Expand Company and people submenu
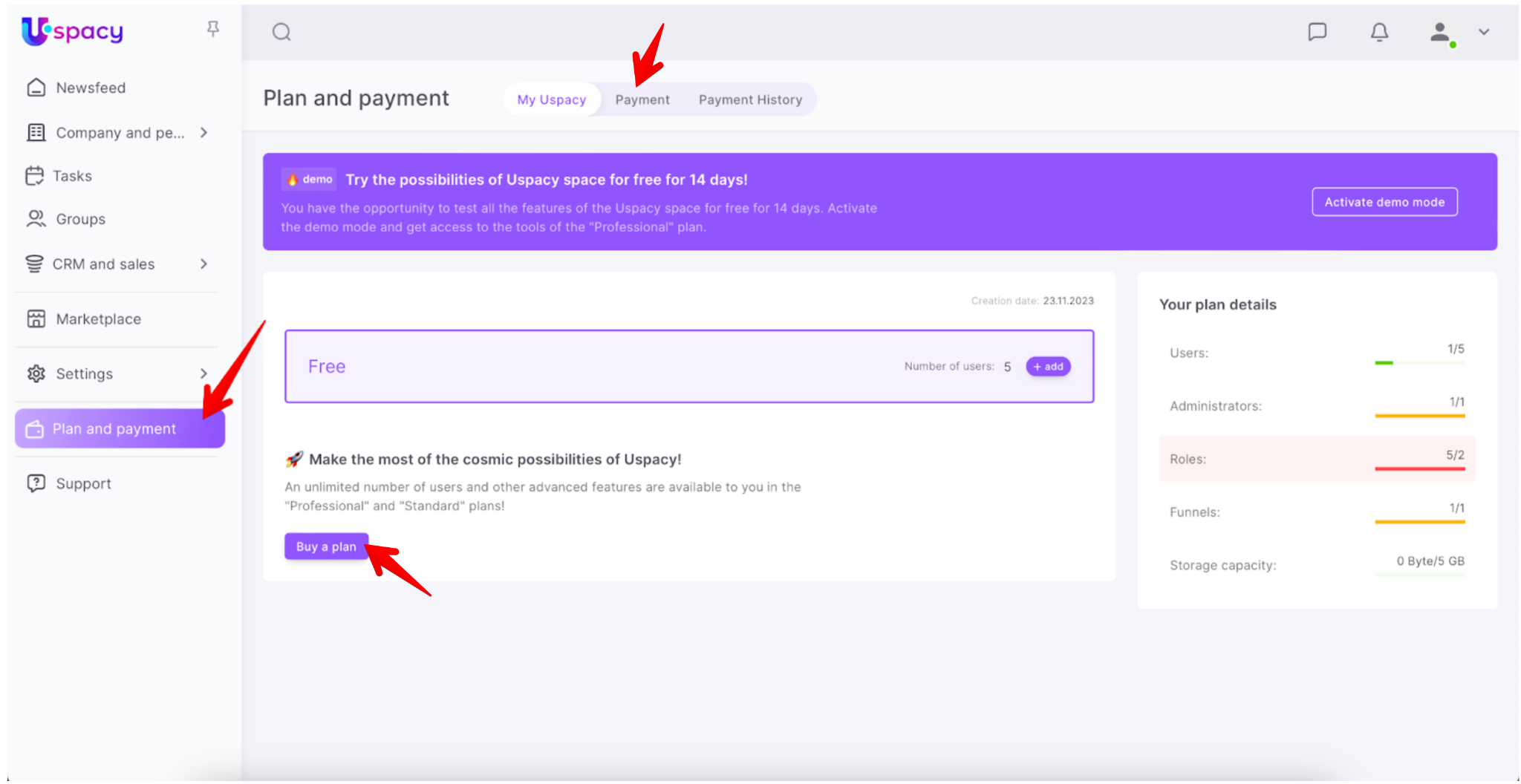The image size is (1521, 784). coord(203,133)
